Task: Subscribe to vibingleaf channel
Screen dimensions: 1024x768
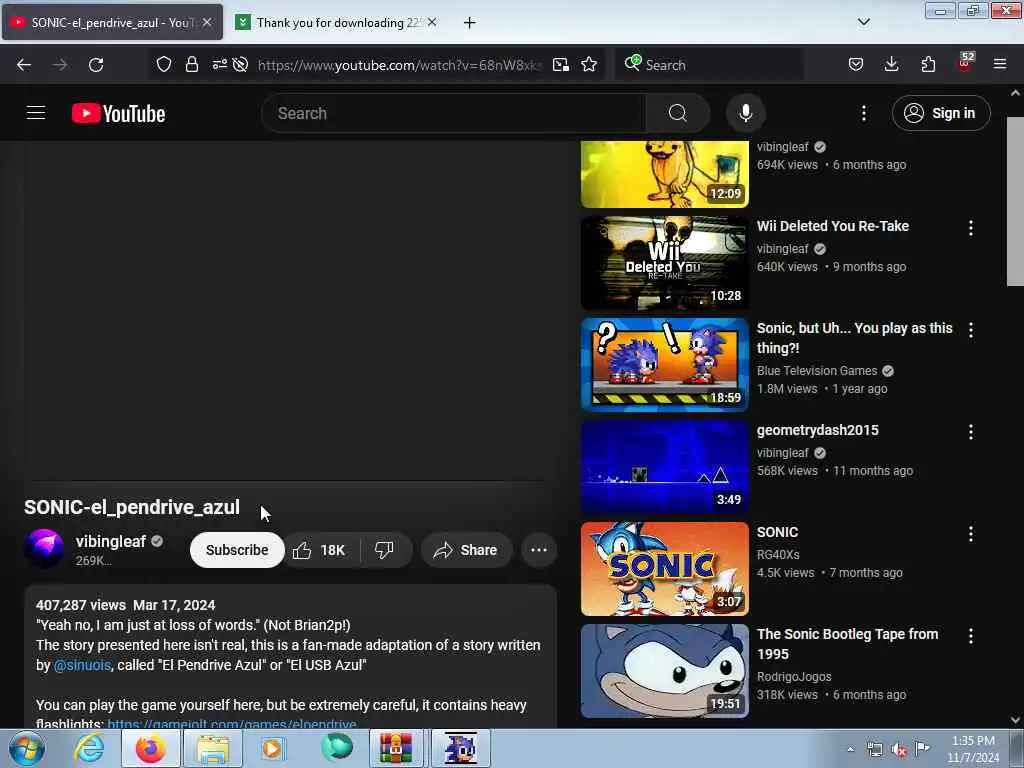Action: [x=237, y=550]
